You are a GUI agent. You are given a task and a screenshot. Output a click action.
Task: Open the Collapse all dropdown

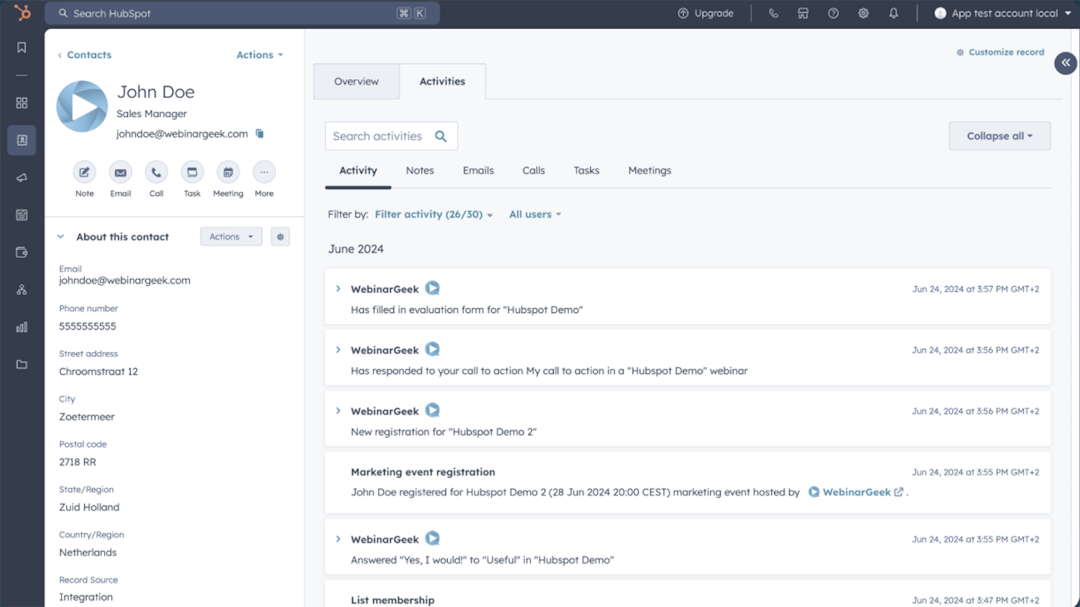click(999, 136)
